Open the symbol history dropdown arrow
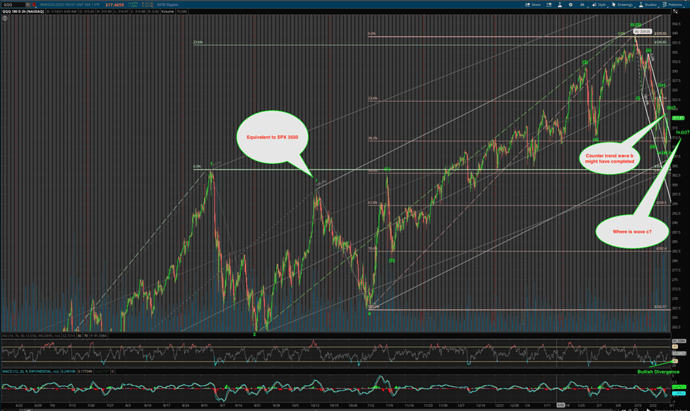The image size is (690, 411). pos(28,4)
